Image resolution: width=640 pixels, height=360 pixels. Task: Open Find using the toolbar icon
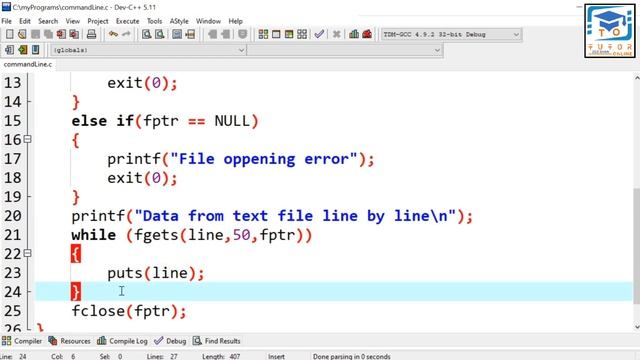click(x=147, y=34)
